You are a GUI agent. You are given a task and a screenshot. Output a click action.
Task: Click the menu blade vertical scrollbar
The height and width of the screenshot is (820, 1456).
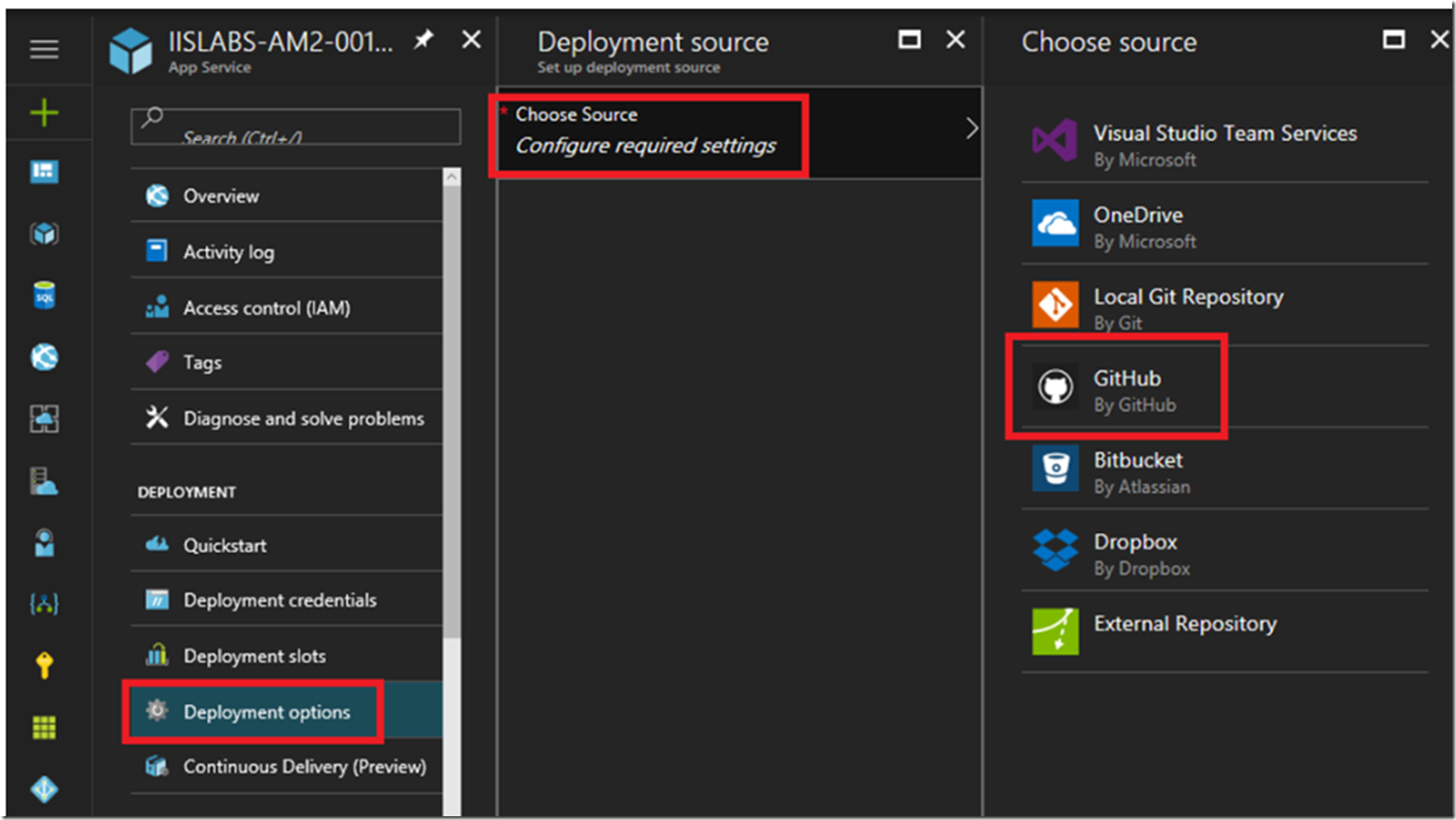452,414
